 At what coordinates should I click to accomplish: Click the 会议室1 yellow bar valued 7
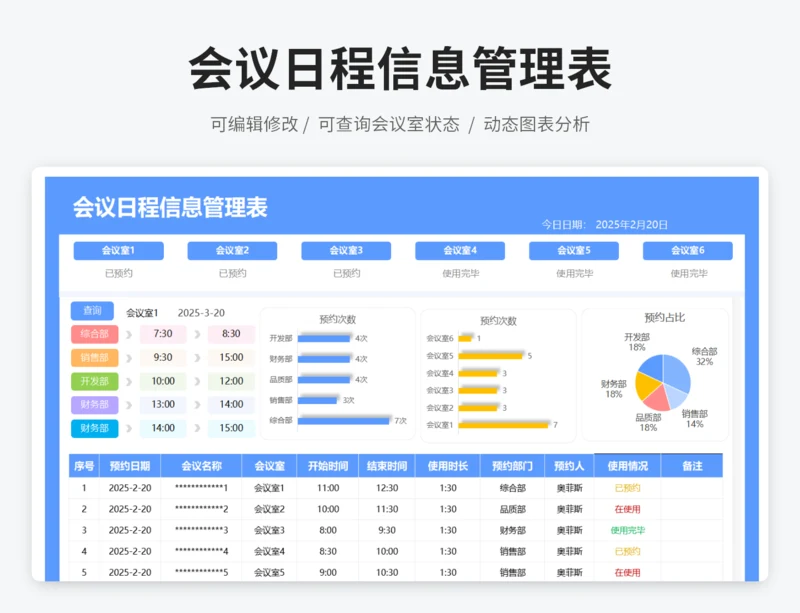[504, 425]
